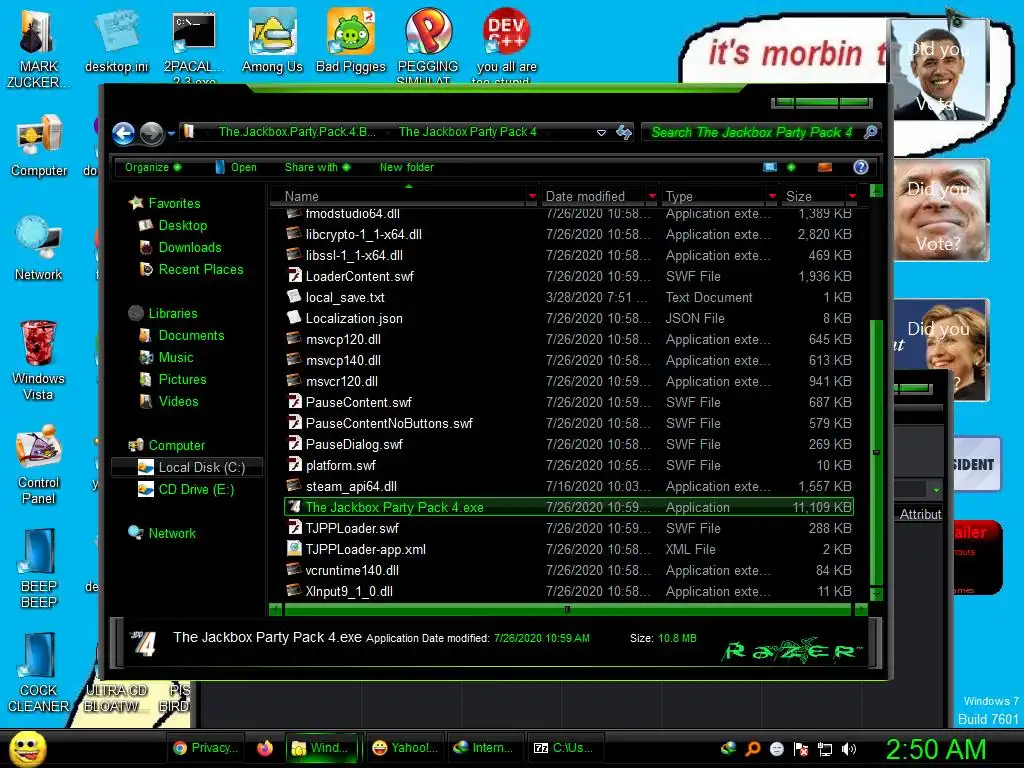Click the Forward navigation arrow in Explorer
Image resolution: width=1024 pixels, height=768 pixels.
152,133
